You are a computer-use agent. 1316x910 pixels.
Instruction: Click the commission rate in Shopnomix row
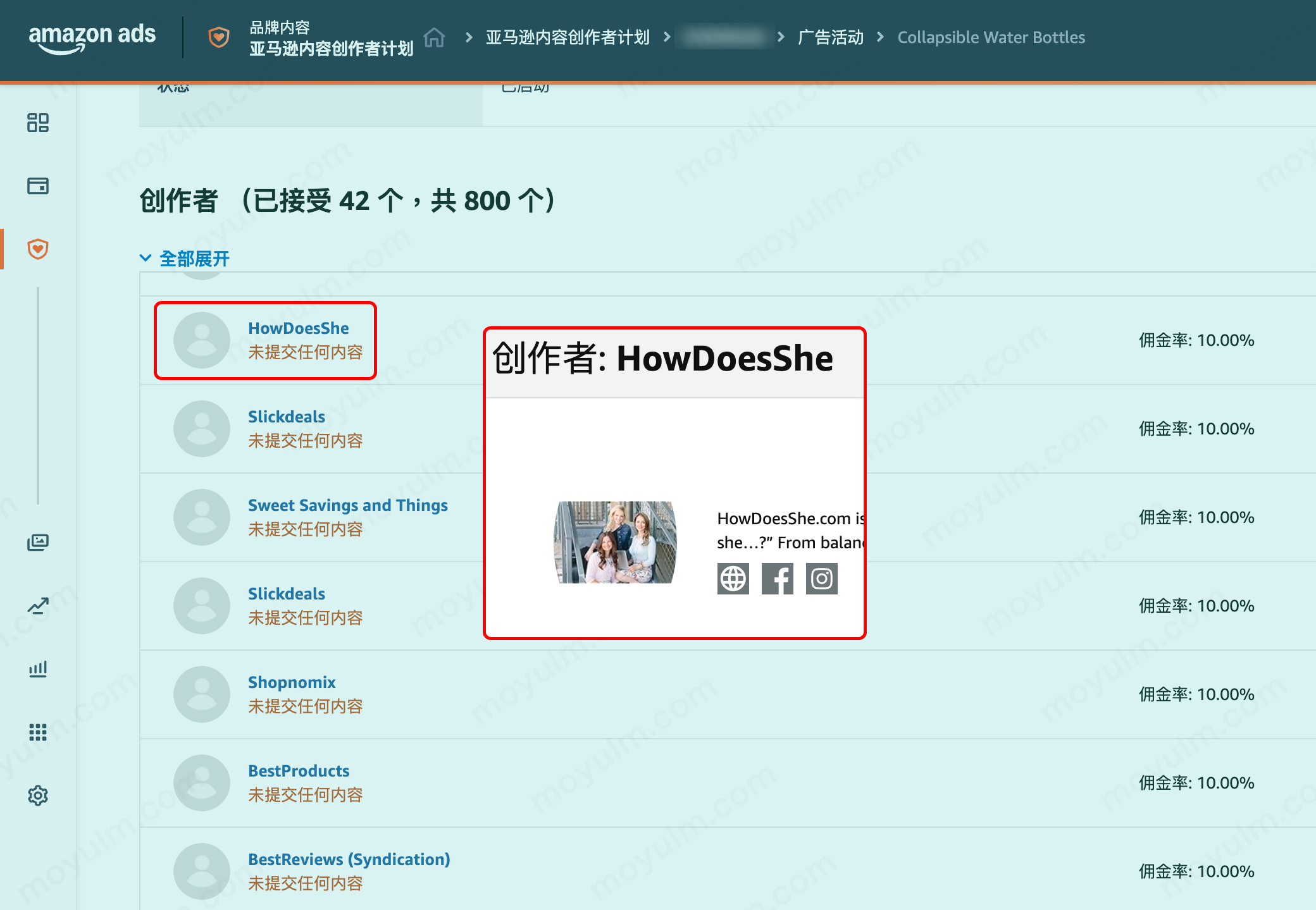1196,694
